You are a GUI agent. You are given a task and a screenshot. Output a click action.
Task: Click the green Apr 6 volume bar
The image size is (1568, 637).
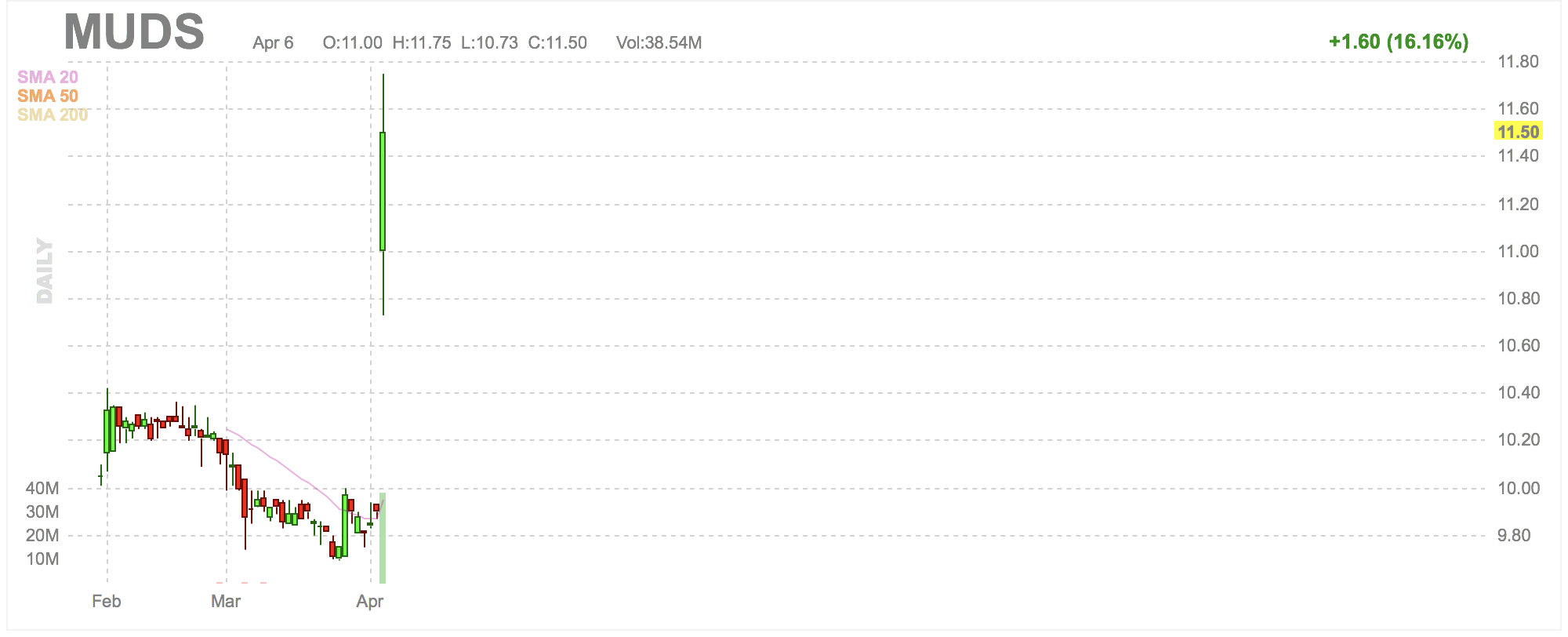click(x=383, y=538)
